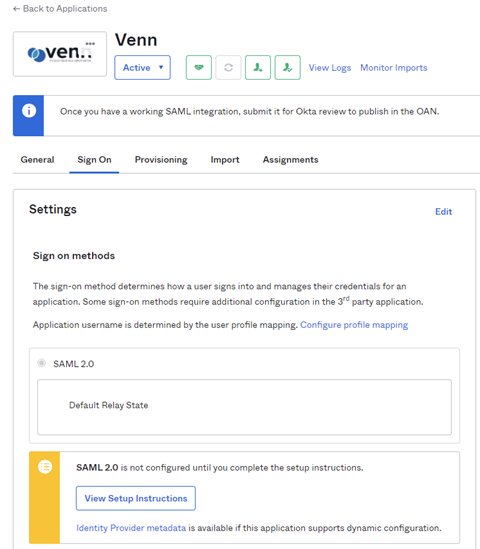Click the assign user icon with plus arrow

[x=258, y=67]
